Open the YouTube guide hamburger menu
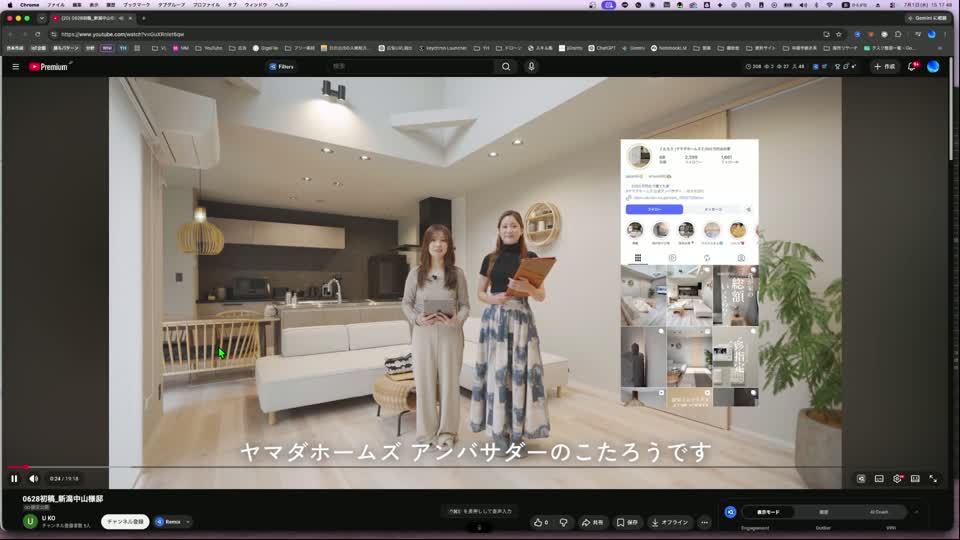The image size is (960, 540). click(x=15, y=67)
